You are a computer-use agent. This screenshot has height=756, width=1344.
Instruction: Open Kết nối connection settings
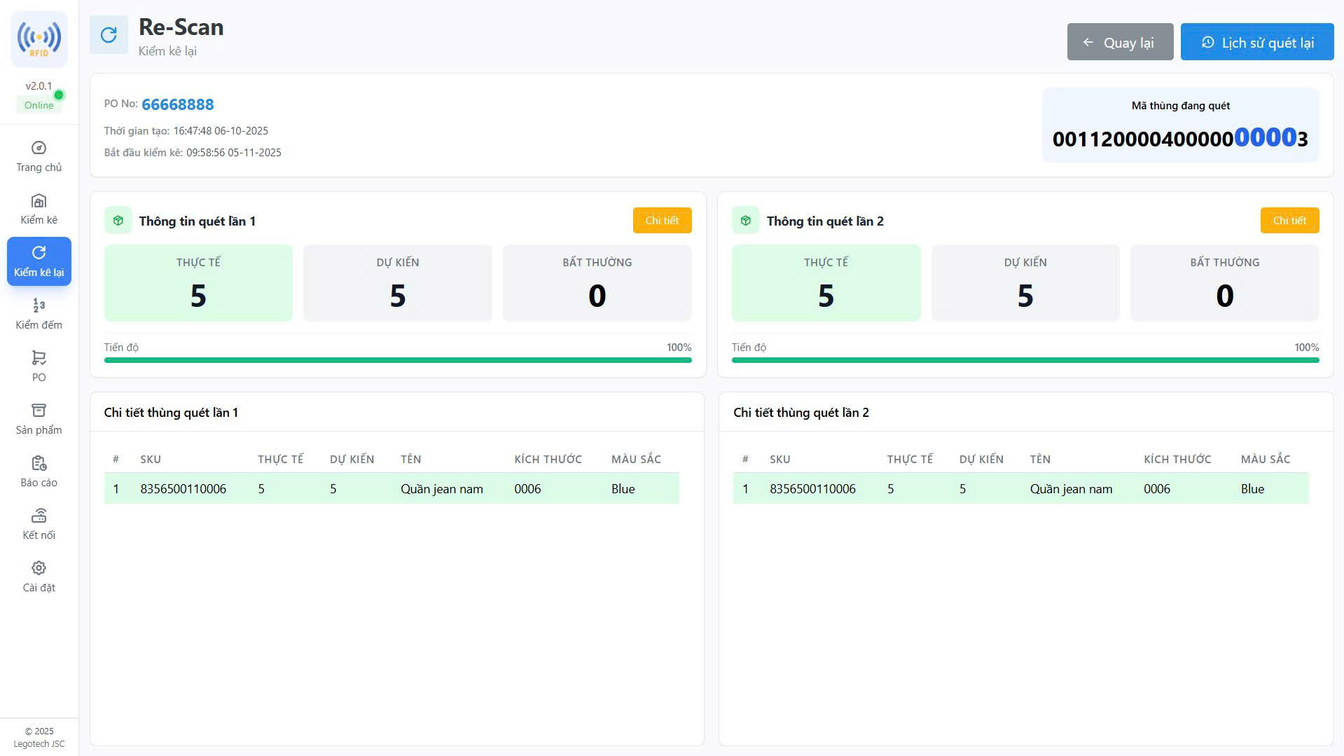[39, 524]
